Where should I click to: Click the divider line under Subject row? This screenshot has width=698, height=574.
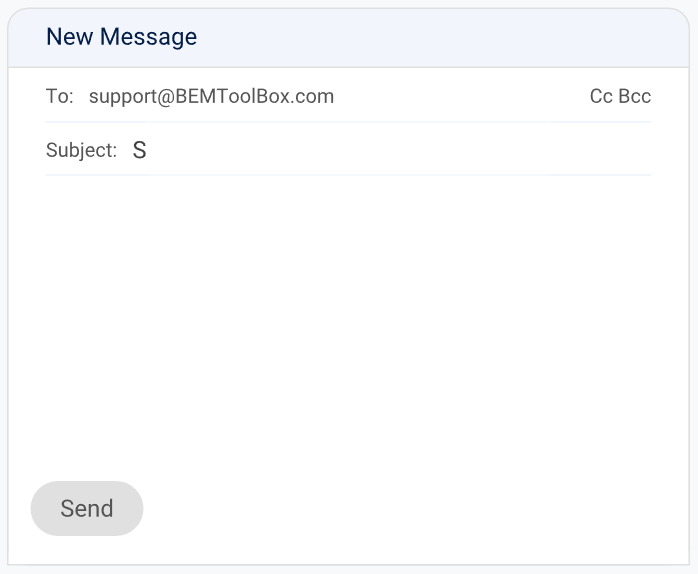348,175
